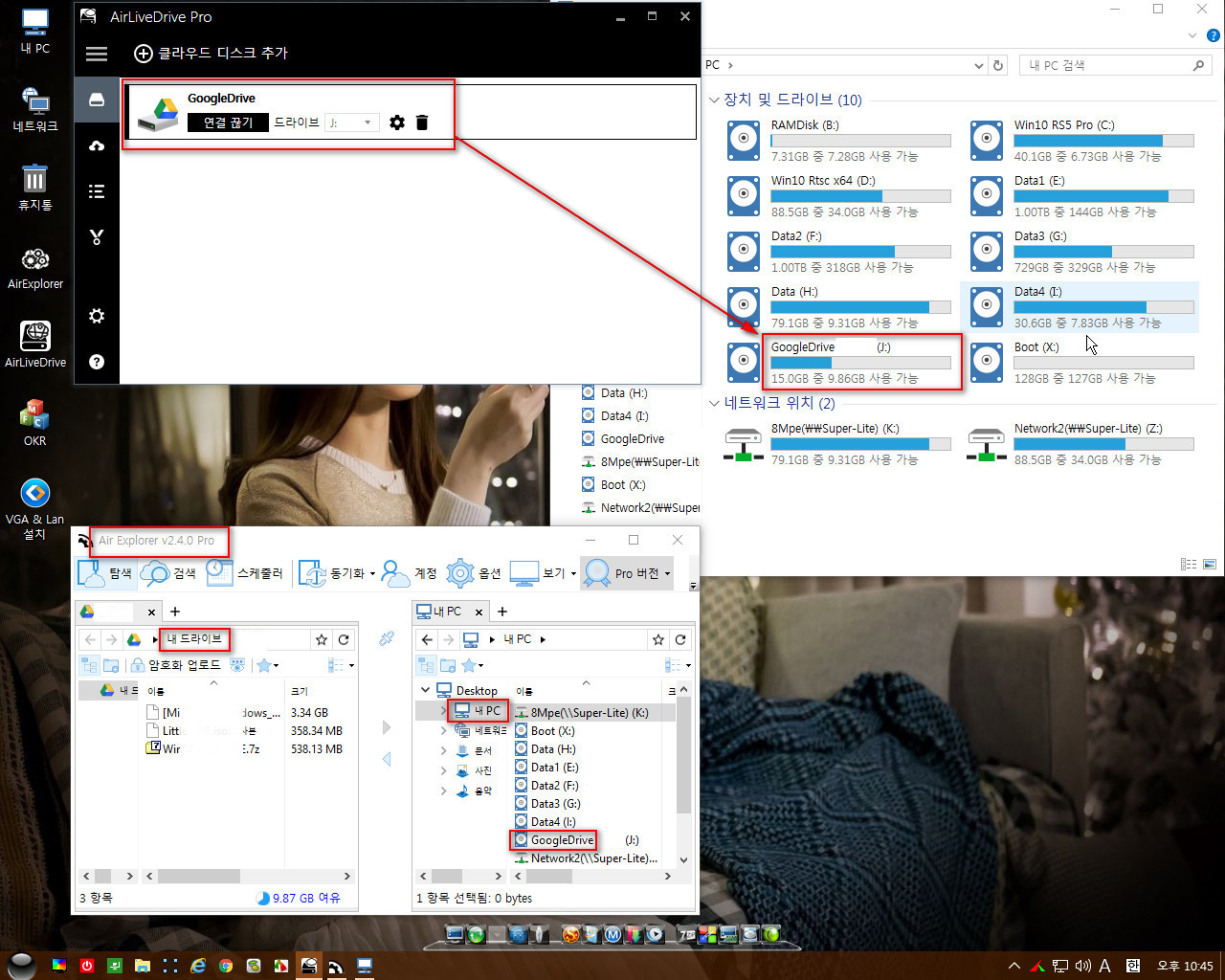The image size is (1225, 980).
Task: Click the 검색 search button in Air Explorer
Action: (x=168, y=573)
